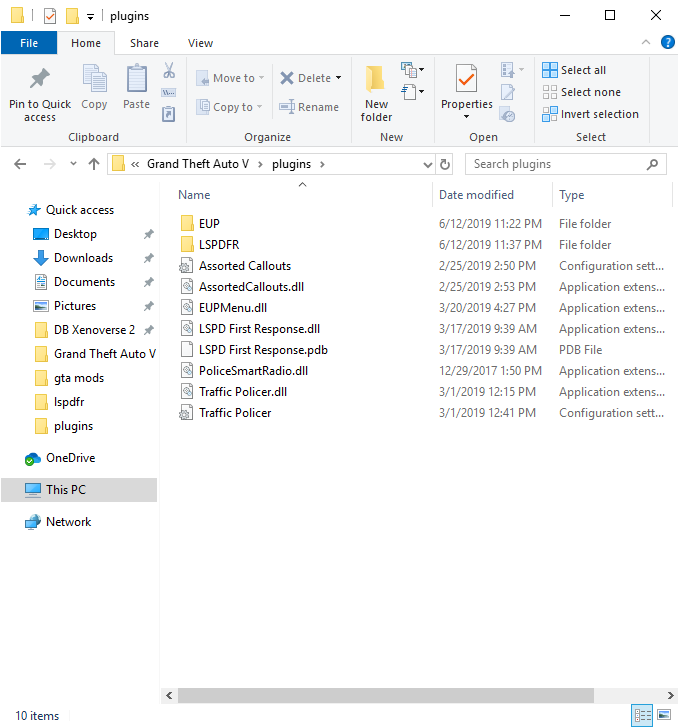Screen dimensions: 678x727
Task: Click the Rename button
Action: (309, 107)
